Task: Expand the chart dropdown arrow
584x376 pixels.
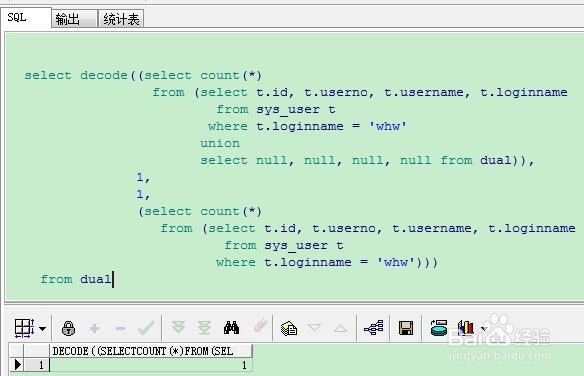Action: point(484,329)
